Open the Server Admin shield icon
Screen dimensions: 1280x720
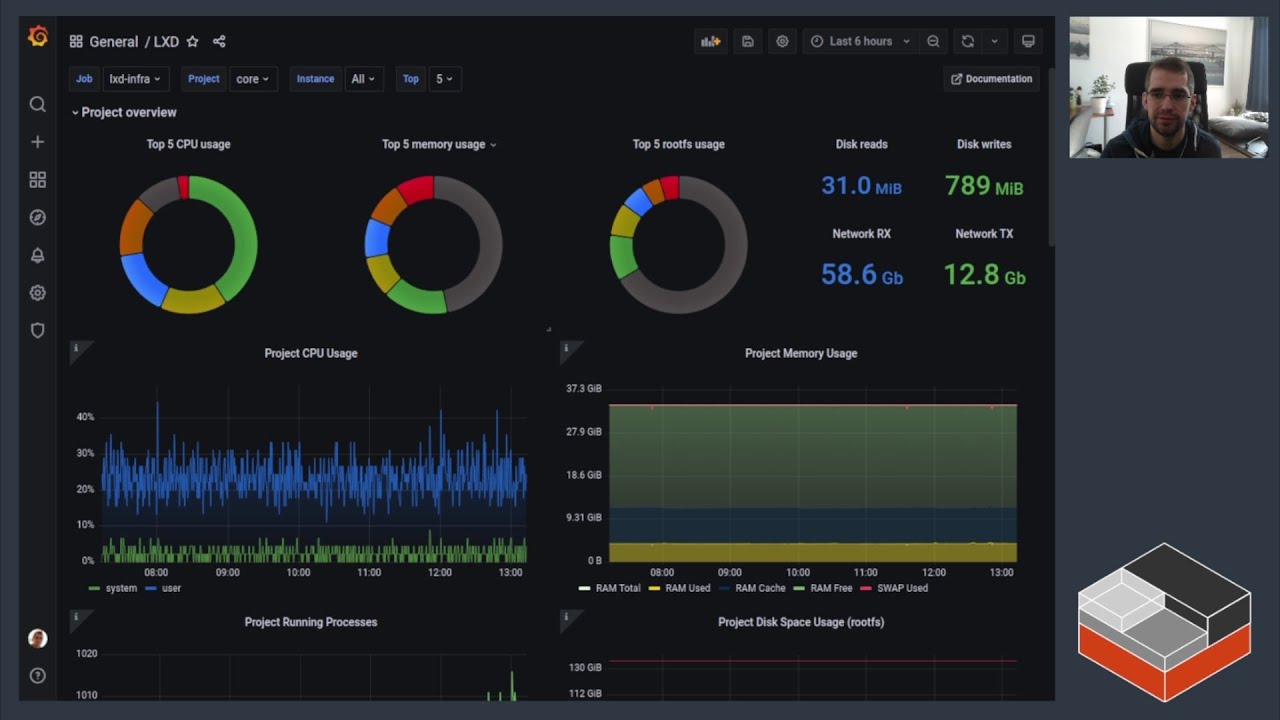point(38,330)
